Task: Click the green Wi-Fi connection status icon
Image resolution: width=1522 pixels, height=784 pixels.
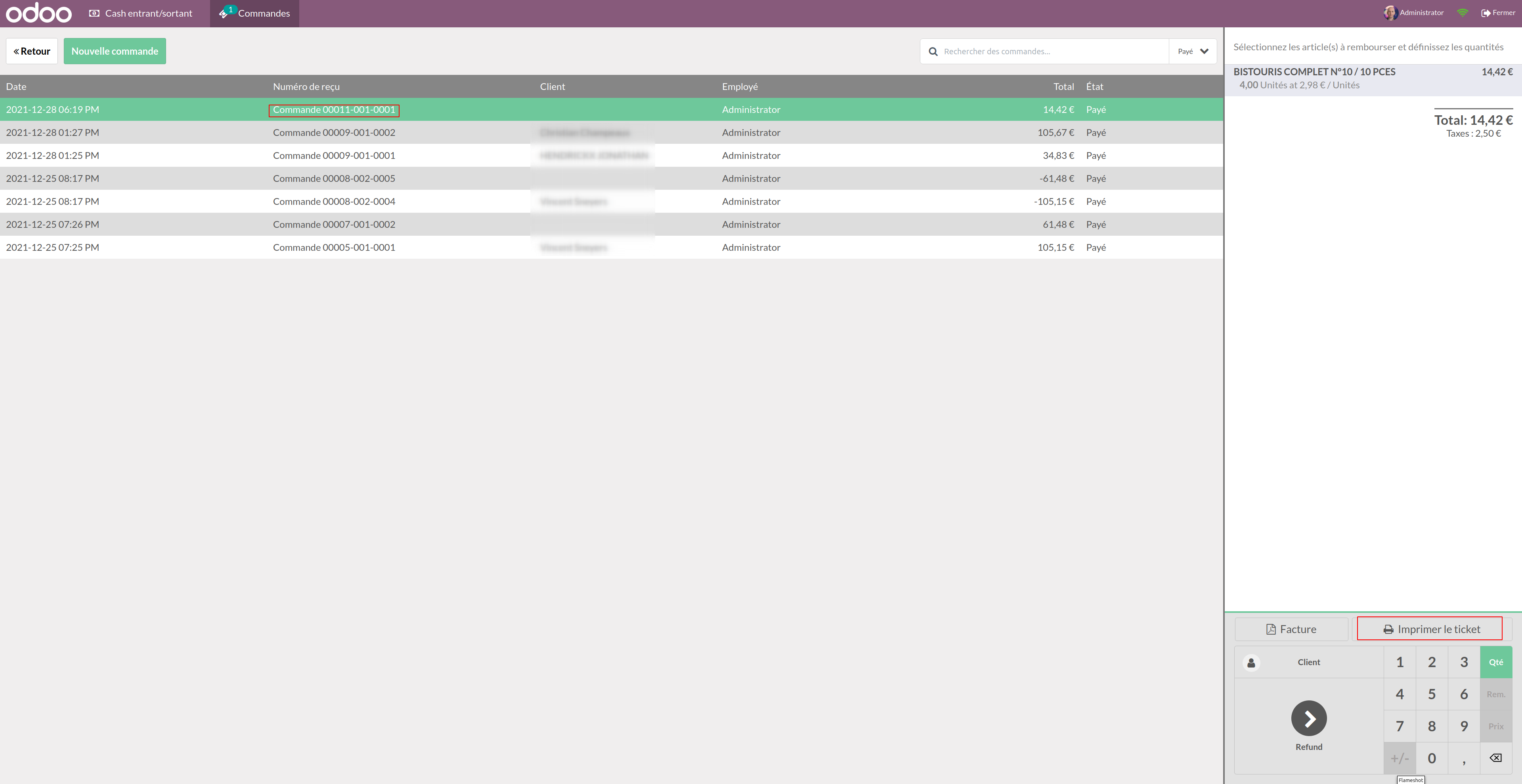Action: tap(1462, 13)
